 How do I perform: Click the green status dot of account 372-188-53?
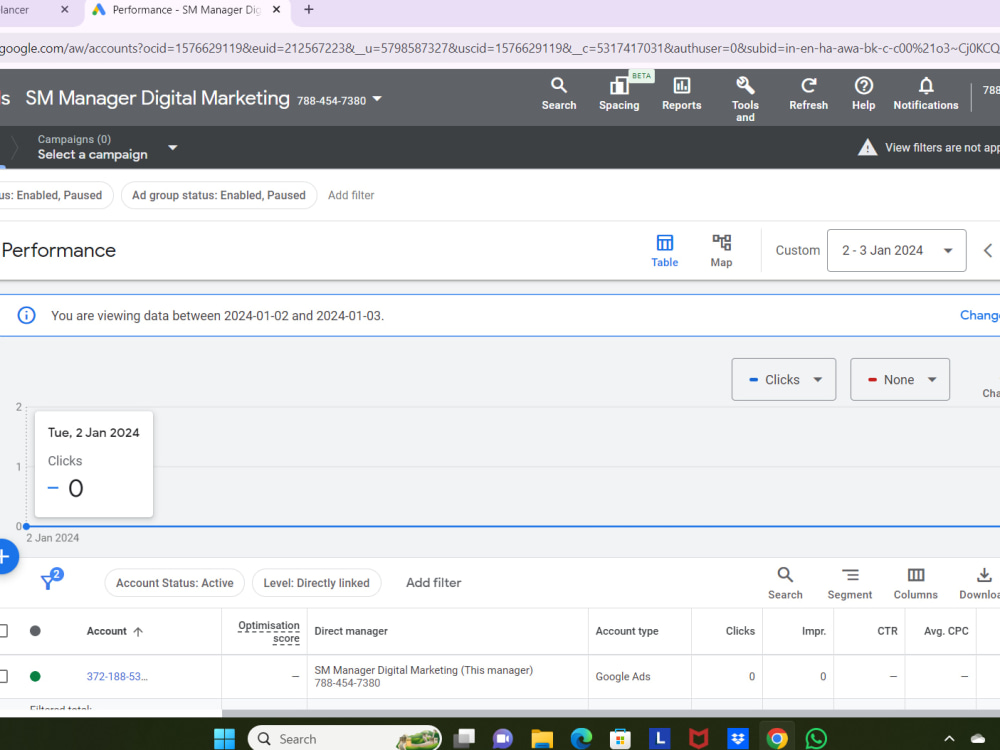point(35,676)
